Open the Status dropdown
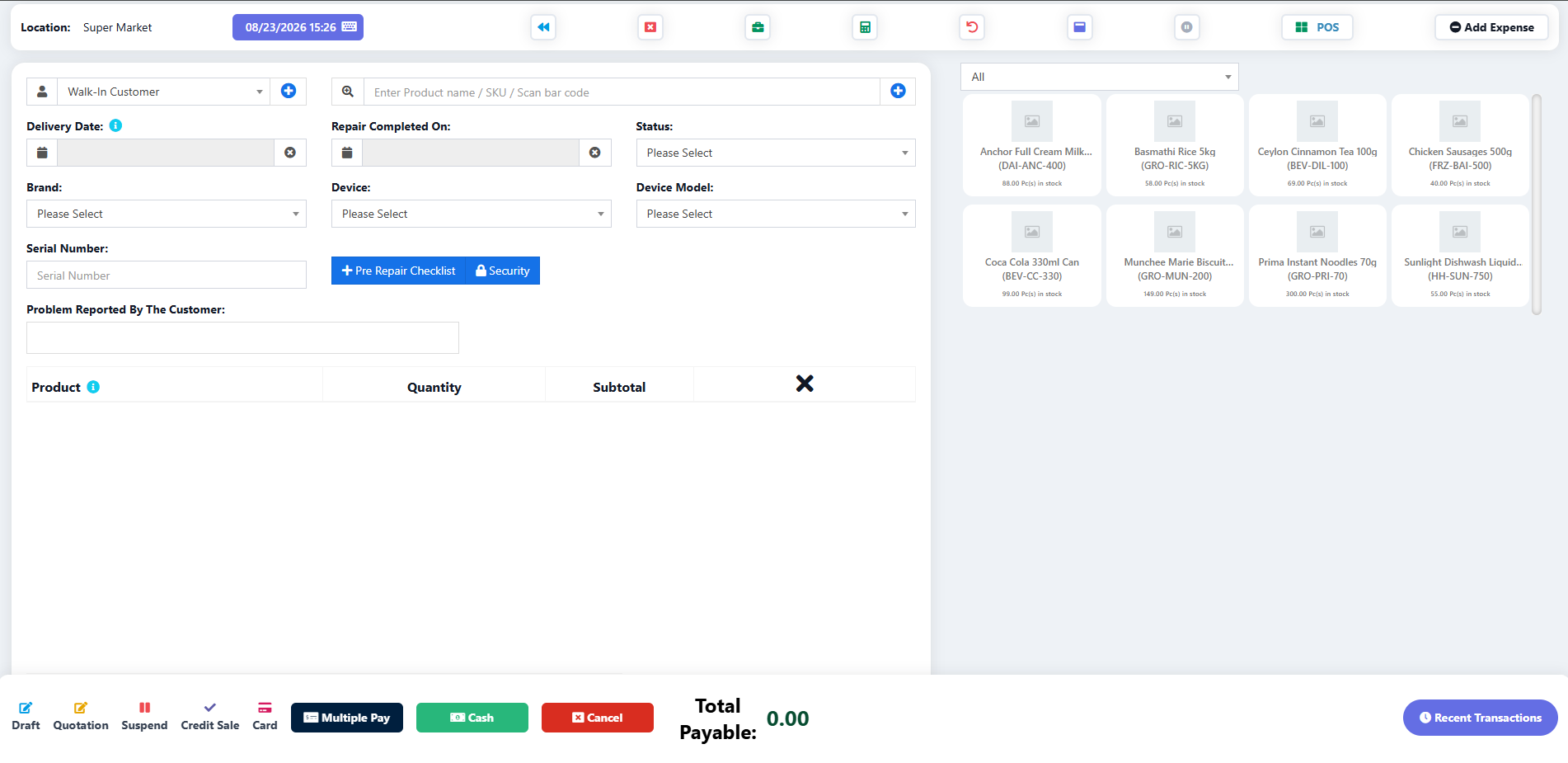This screenshot has height=763, width=1568. [776, 153]
